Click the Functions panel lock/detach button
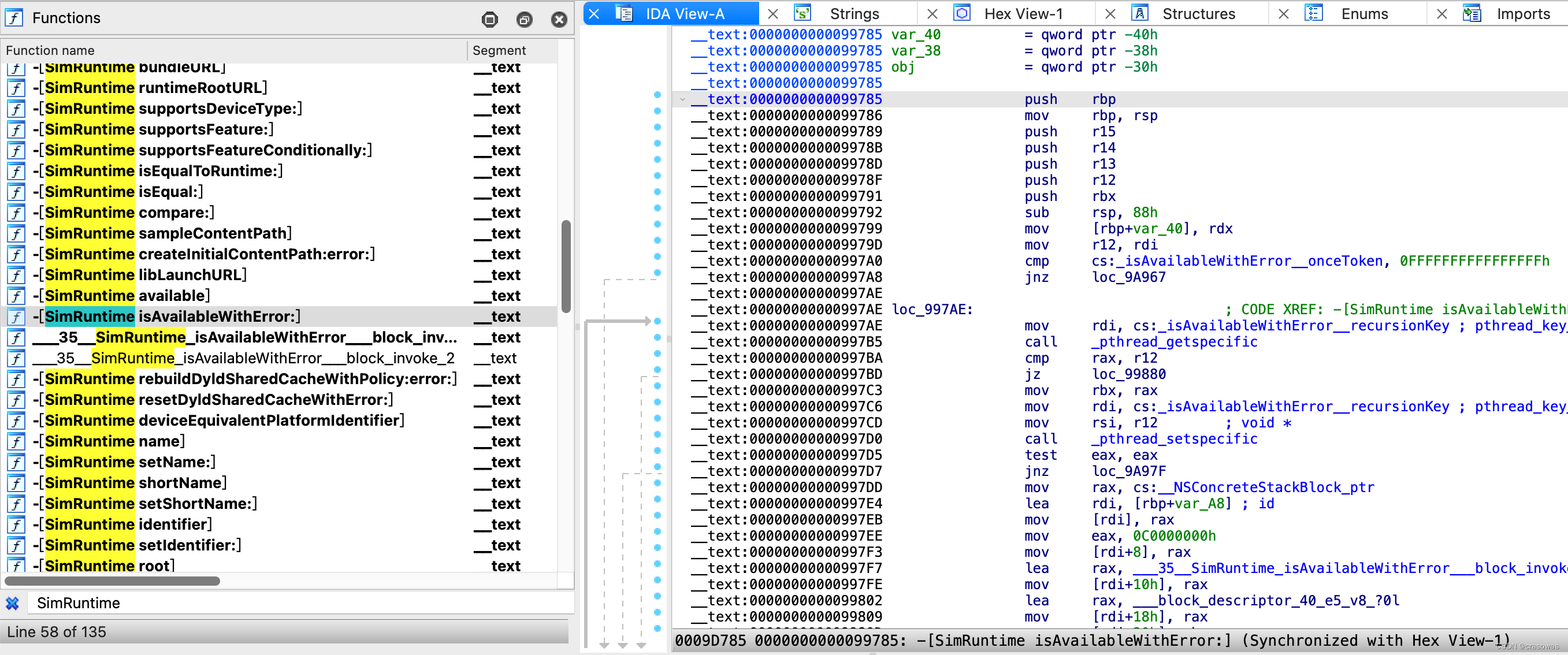This screenshot has height=655, width=1568. [489, 20]
